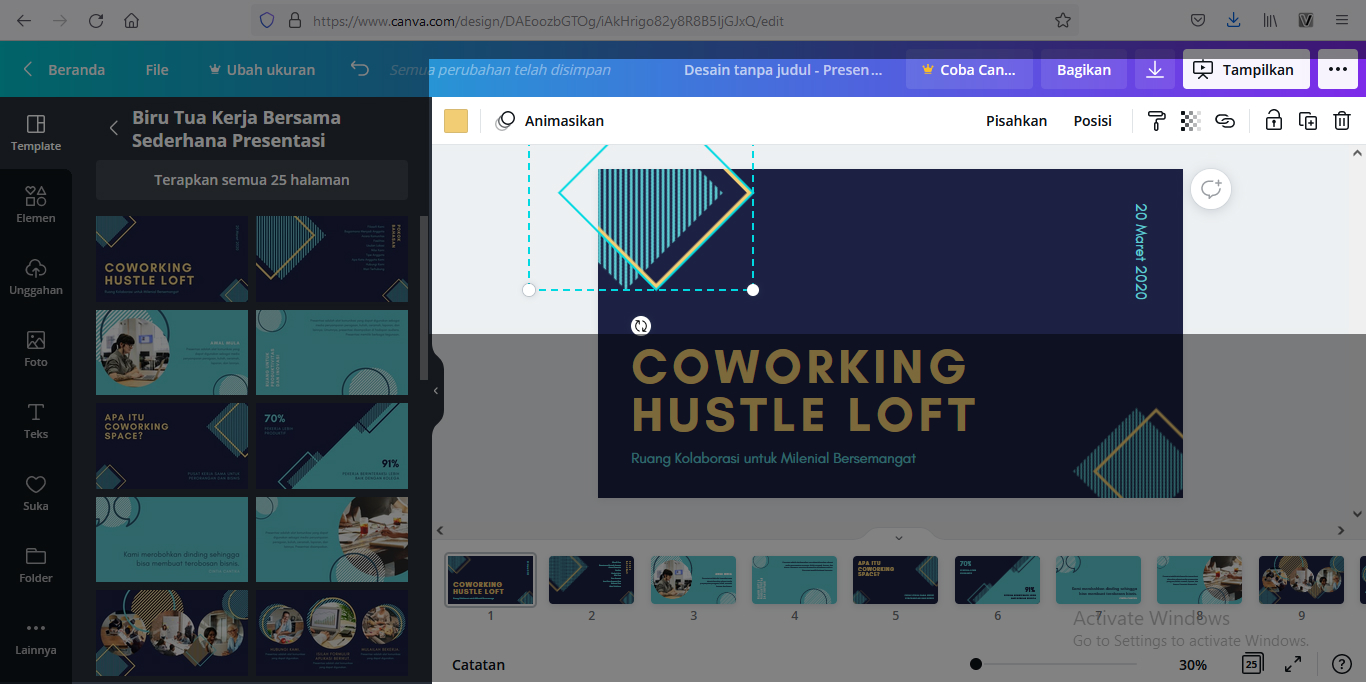Open the Elemen panel in the sidebar
The image size is (1366, 684).
[x=36, y=203]
